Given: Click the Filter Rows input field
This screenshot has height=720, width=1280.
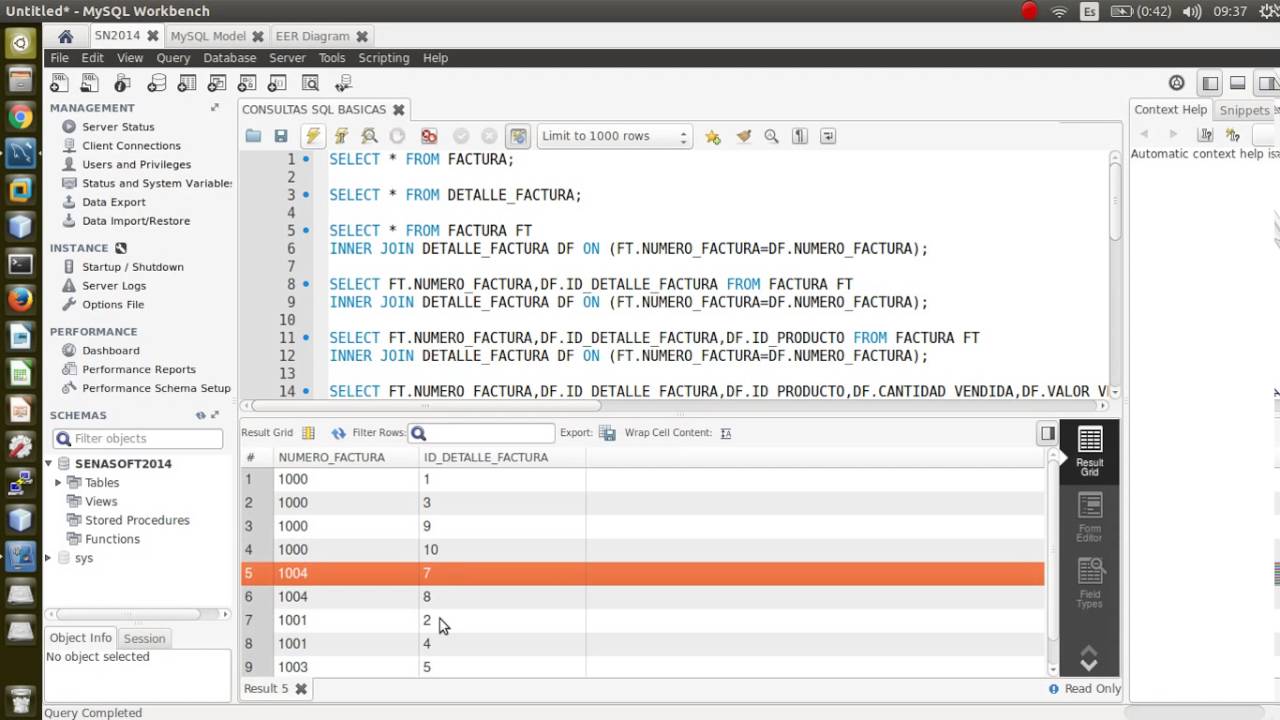Looking at the screenshot, I should point(482,433).
